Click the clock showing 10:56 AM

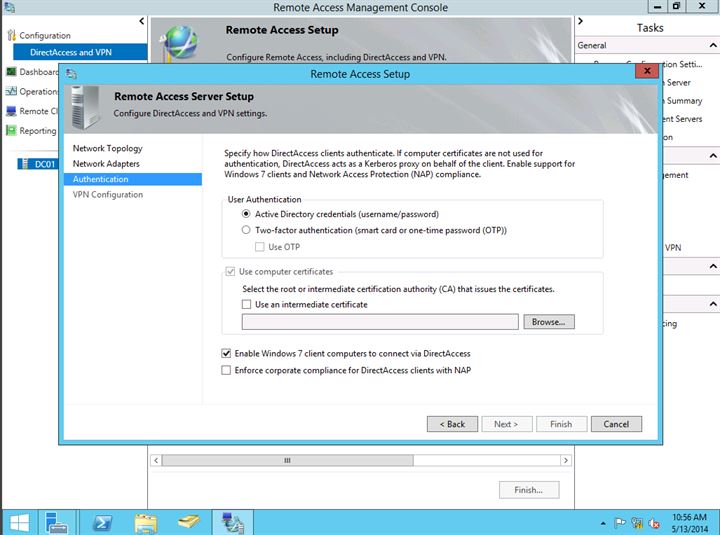point(689,518)
